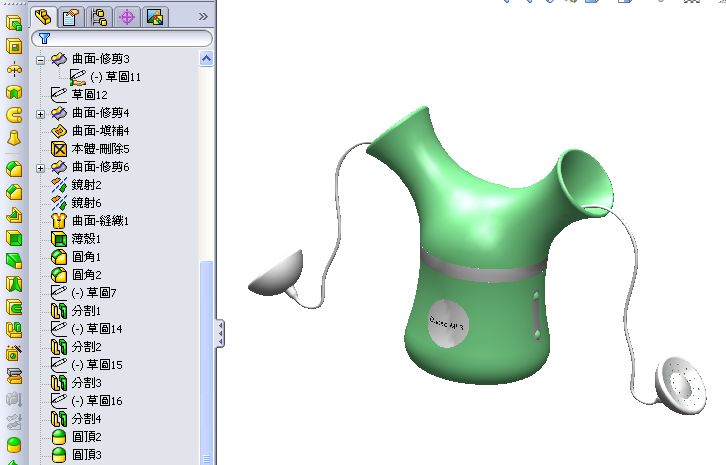Viewport: 726px width, 465px height.
Task: Click the 曲面-填補4 fill surface icon
Action: point(59,131)
